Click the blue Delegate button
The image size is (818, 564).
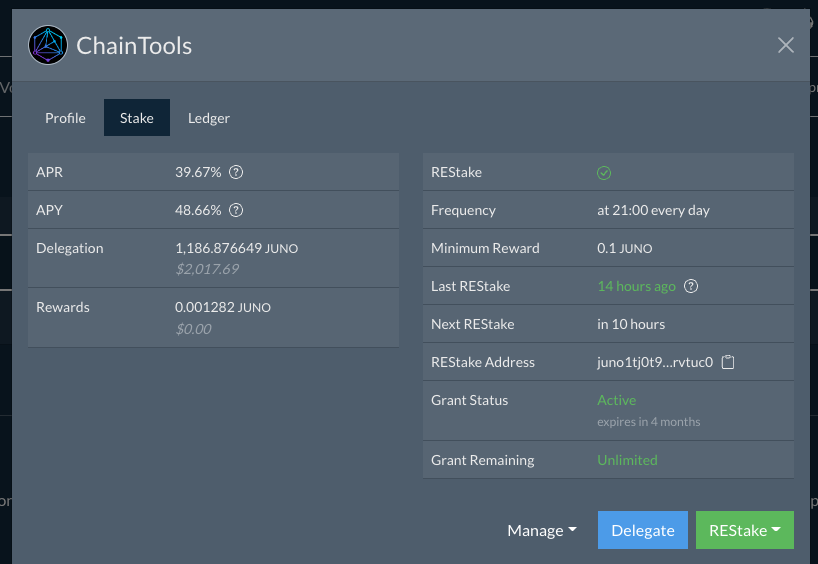643,530
